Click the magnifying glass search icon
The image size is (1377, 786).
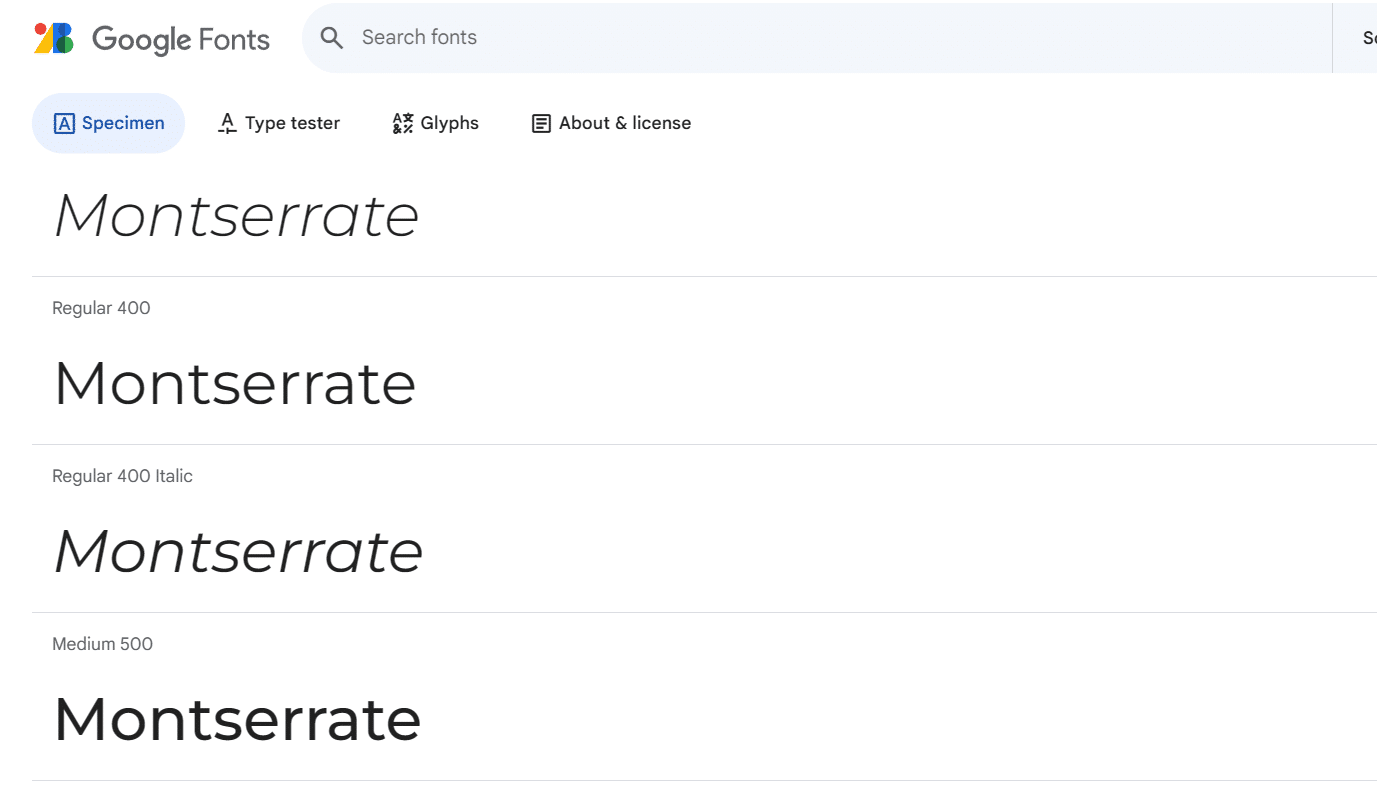(x=332, y=38)
